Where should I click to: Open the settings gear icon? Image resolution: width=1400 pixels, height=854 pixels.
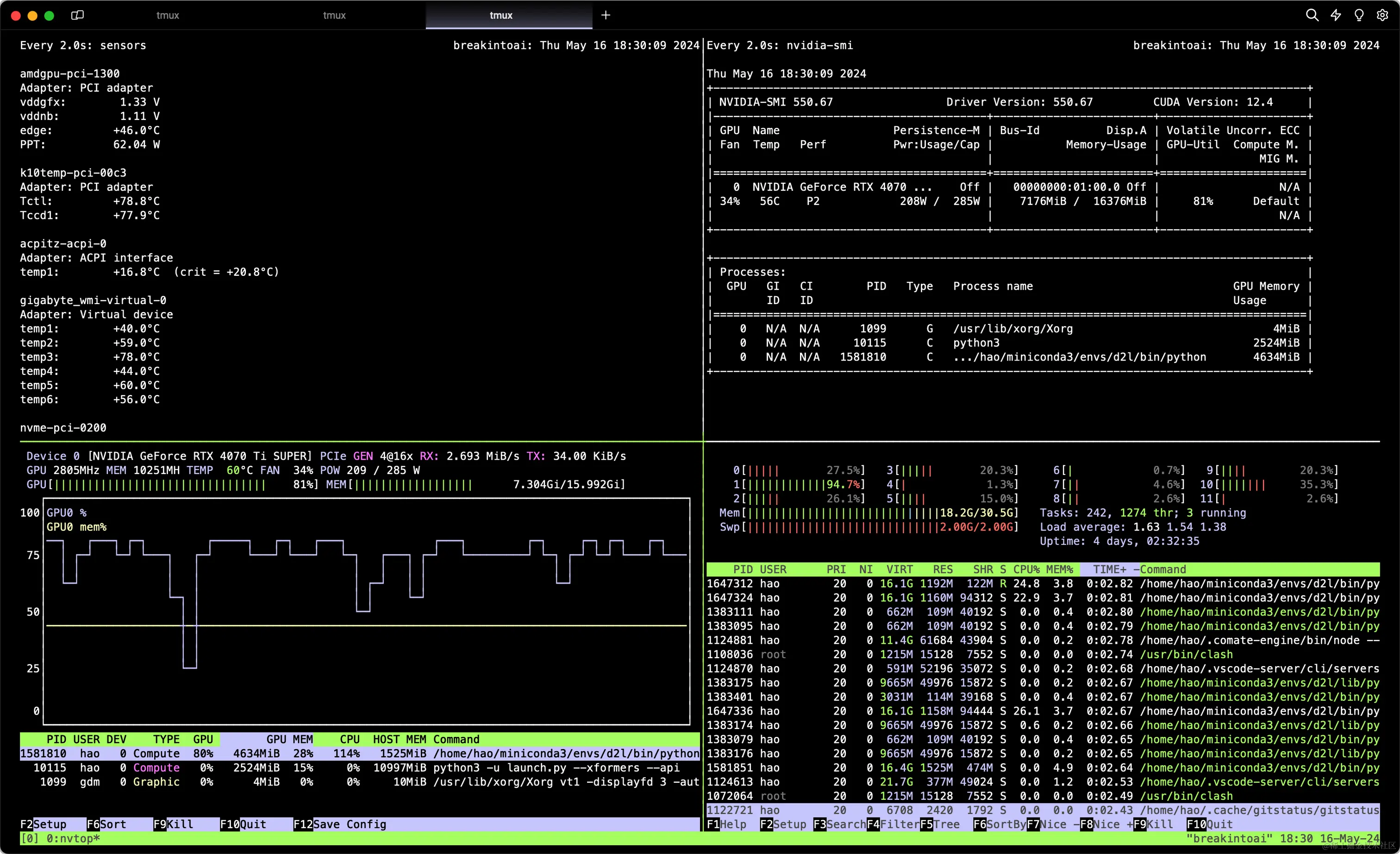pos(1382,15)
